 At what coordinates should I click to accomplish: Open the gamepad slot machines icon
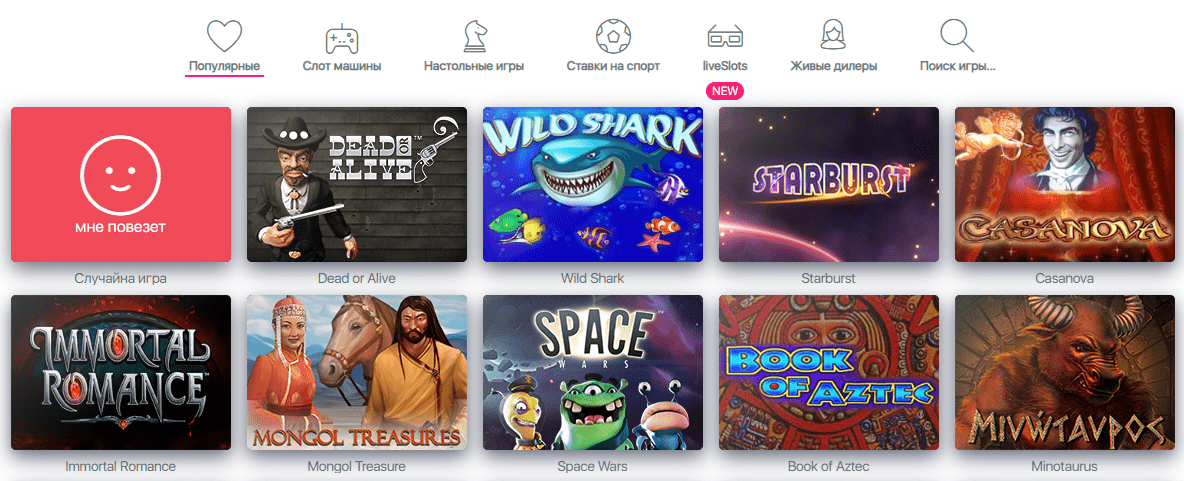coord(342,38)
